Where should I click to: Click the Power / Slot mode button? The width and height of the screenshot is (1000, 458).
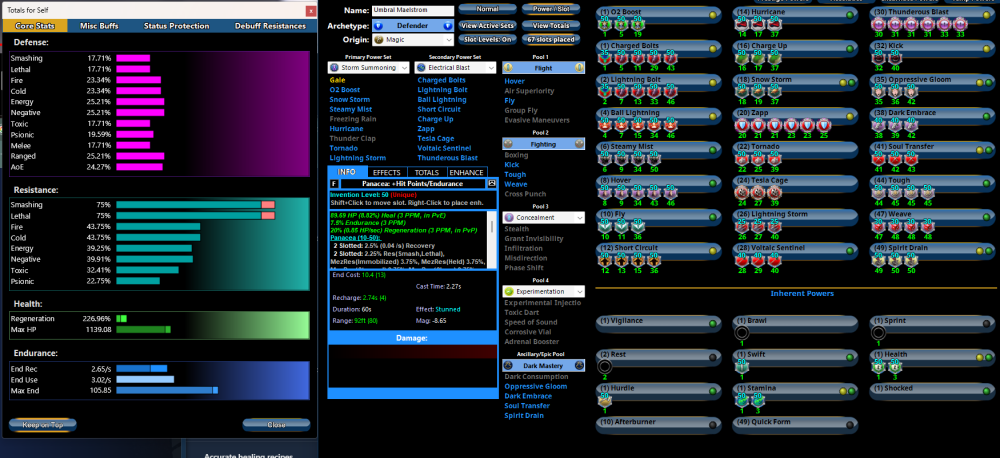(550, 10)
